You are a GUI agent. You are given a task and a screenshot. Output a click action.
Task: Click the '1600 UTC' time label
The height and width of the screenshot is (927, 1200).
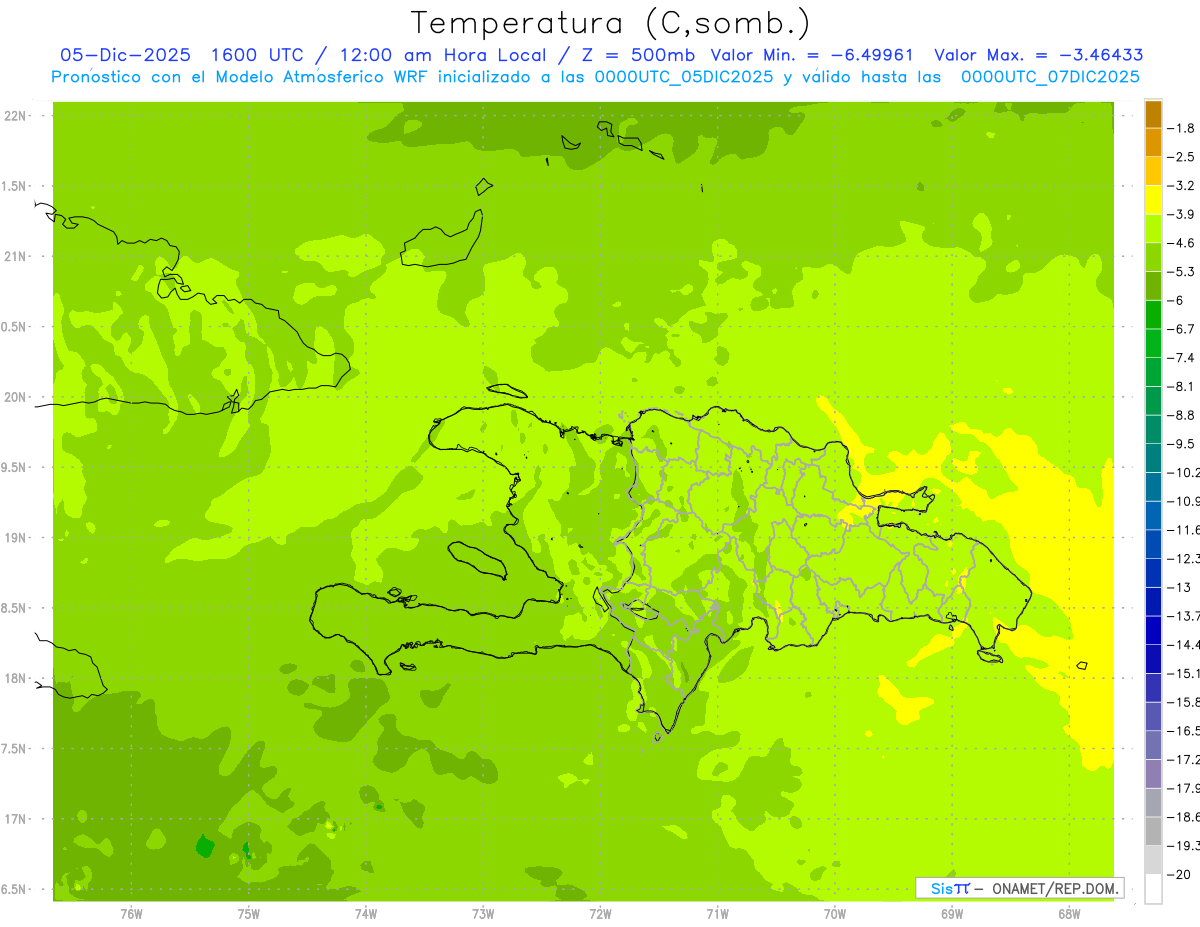pyautogui.click(x=260, y=55)
